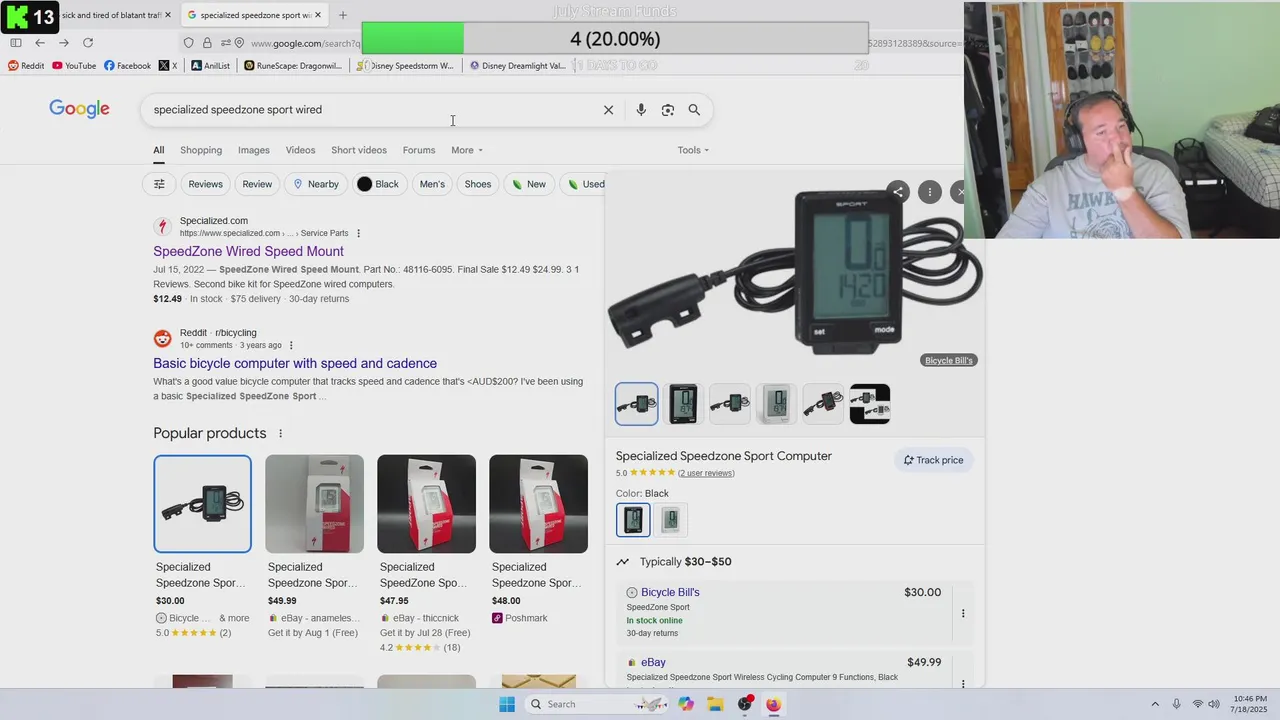Screen dimensions: 1280x720
Task: Click the Google logo
Action: click(79, 110)
